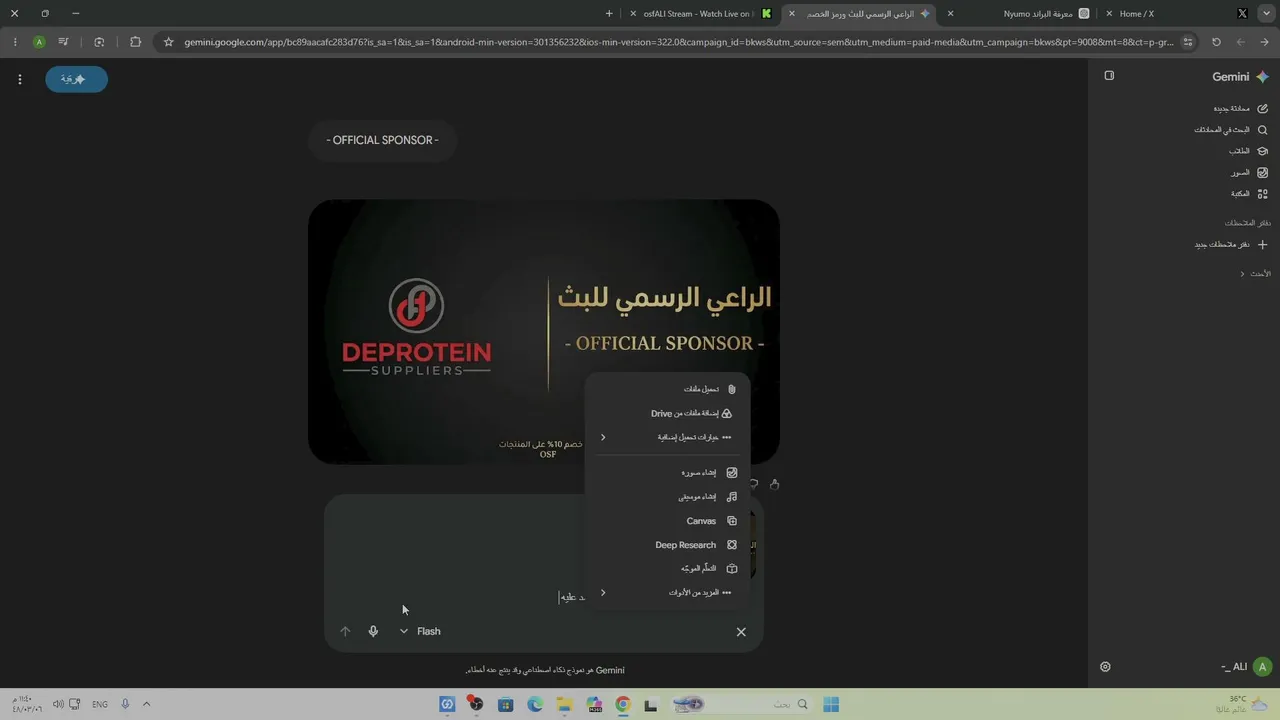
Task: Expand more tools (المزيد من الأدوات) submenu
Action: (667, 592)
